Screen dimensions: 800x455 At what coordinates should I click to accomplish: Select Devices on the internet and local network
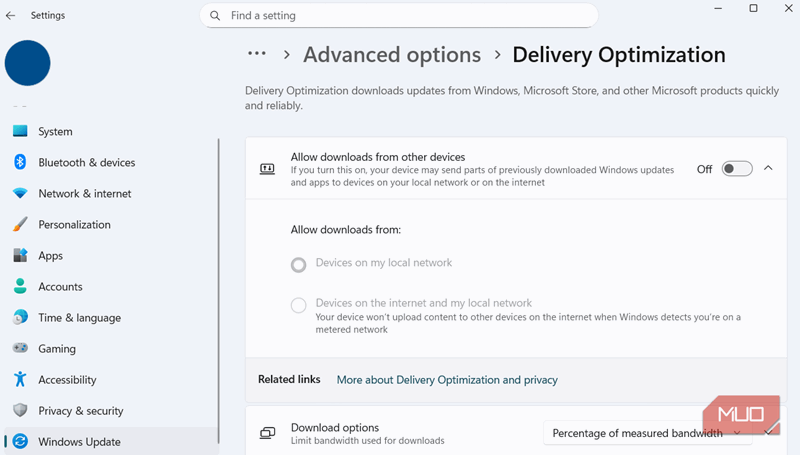pyautogui.click(x=298, y=305)
